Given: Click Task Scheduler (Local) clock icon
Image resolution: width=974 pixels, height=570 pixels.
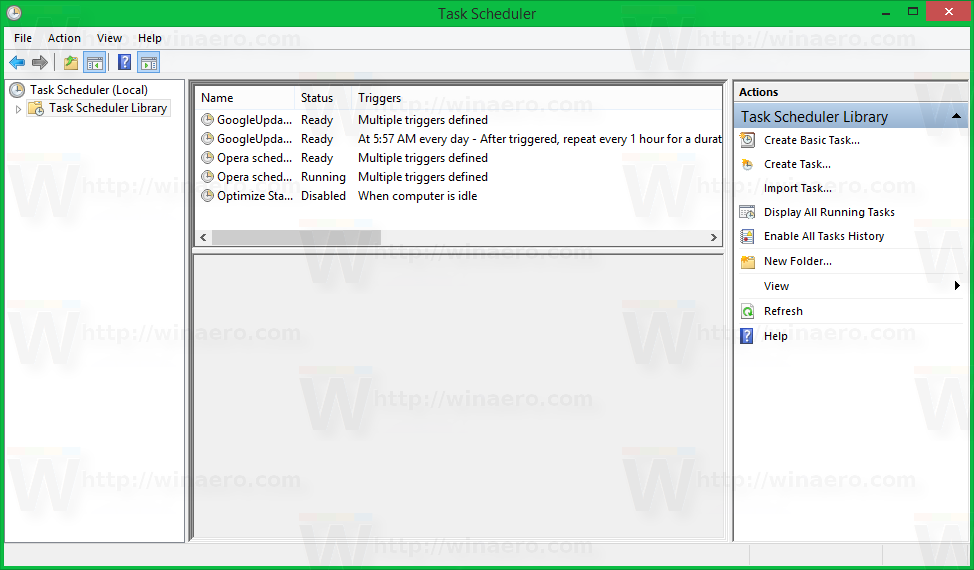Looking at the screenshot, I should tap(17, 90).
